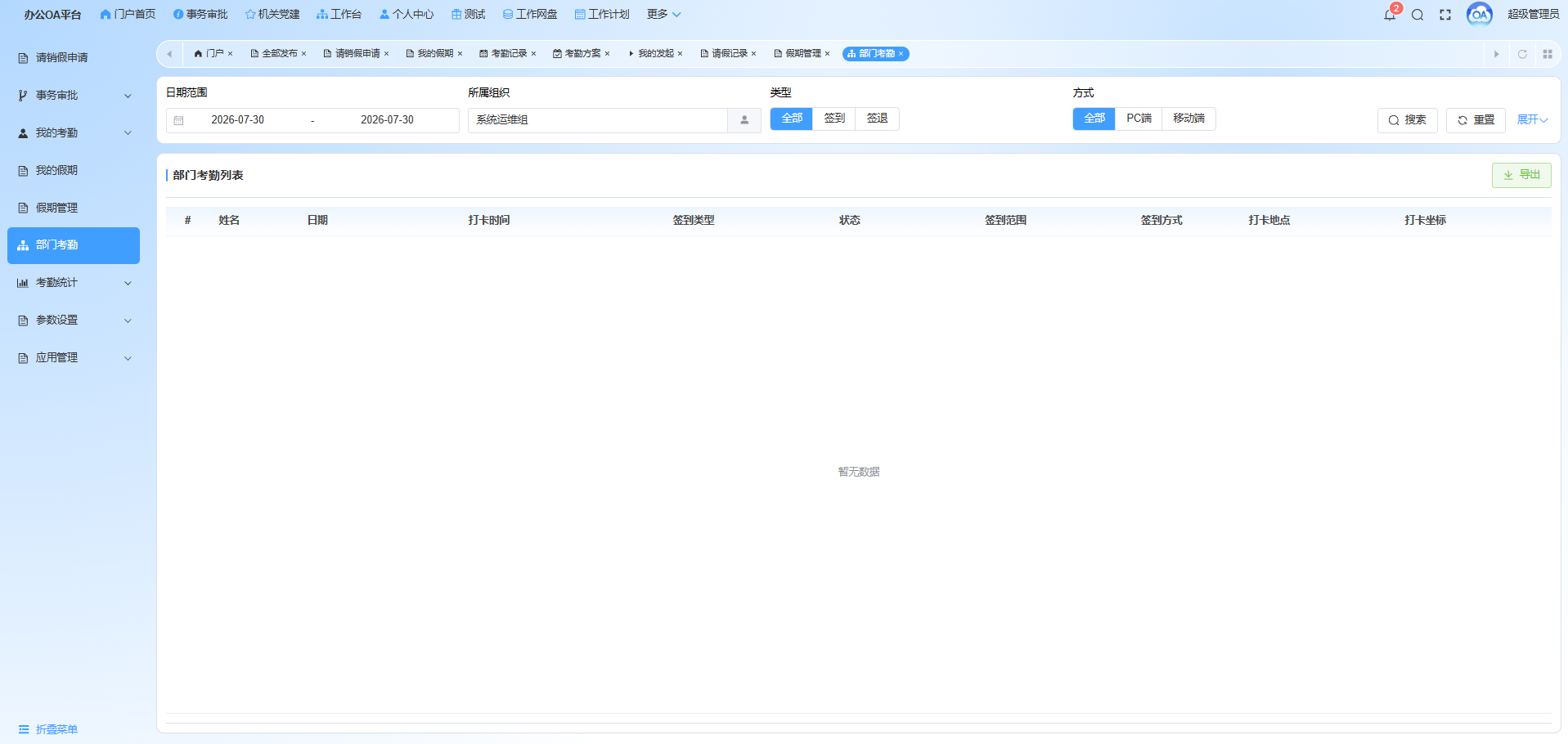This screenshot has height=744, width=1568.
Task: Expand the 更多 dropdown menu
Action: (x=663, y=15)
